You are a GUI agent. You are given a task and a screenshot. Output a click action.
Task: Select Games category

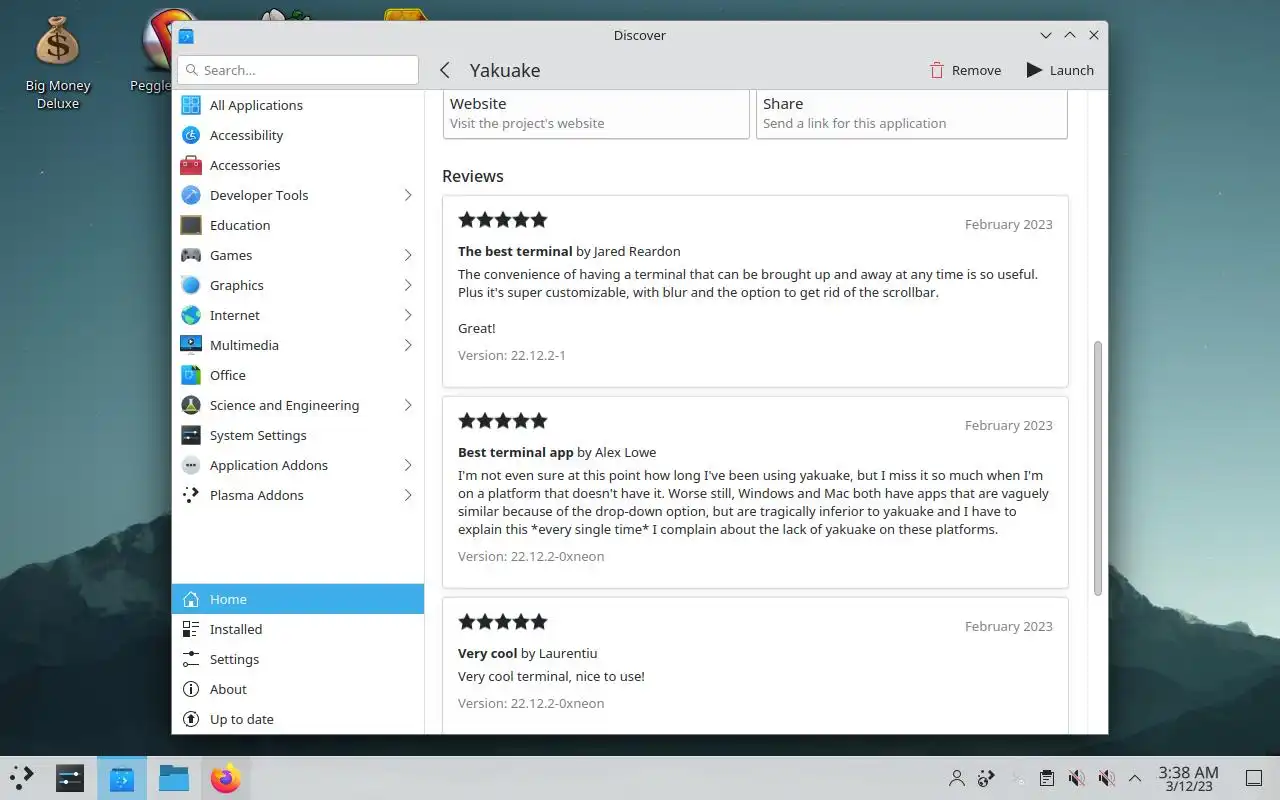pyautogui.click(x=298, y=255)
